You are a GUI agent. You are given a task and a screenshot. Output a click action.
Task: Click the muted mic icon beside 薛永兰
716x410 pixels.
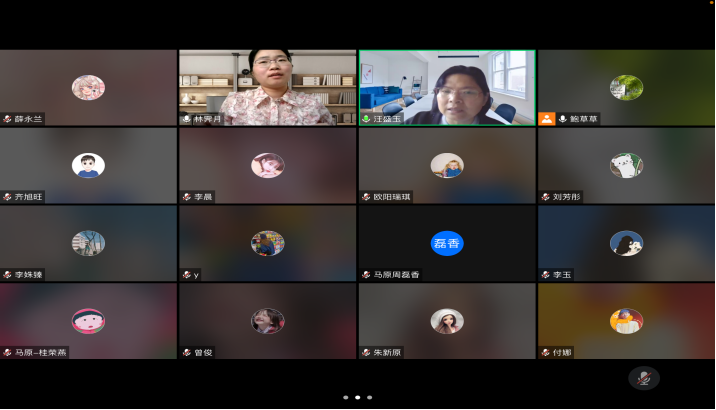click(8, 119)
